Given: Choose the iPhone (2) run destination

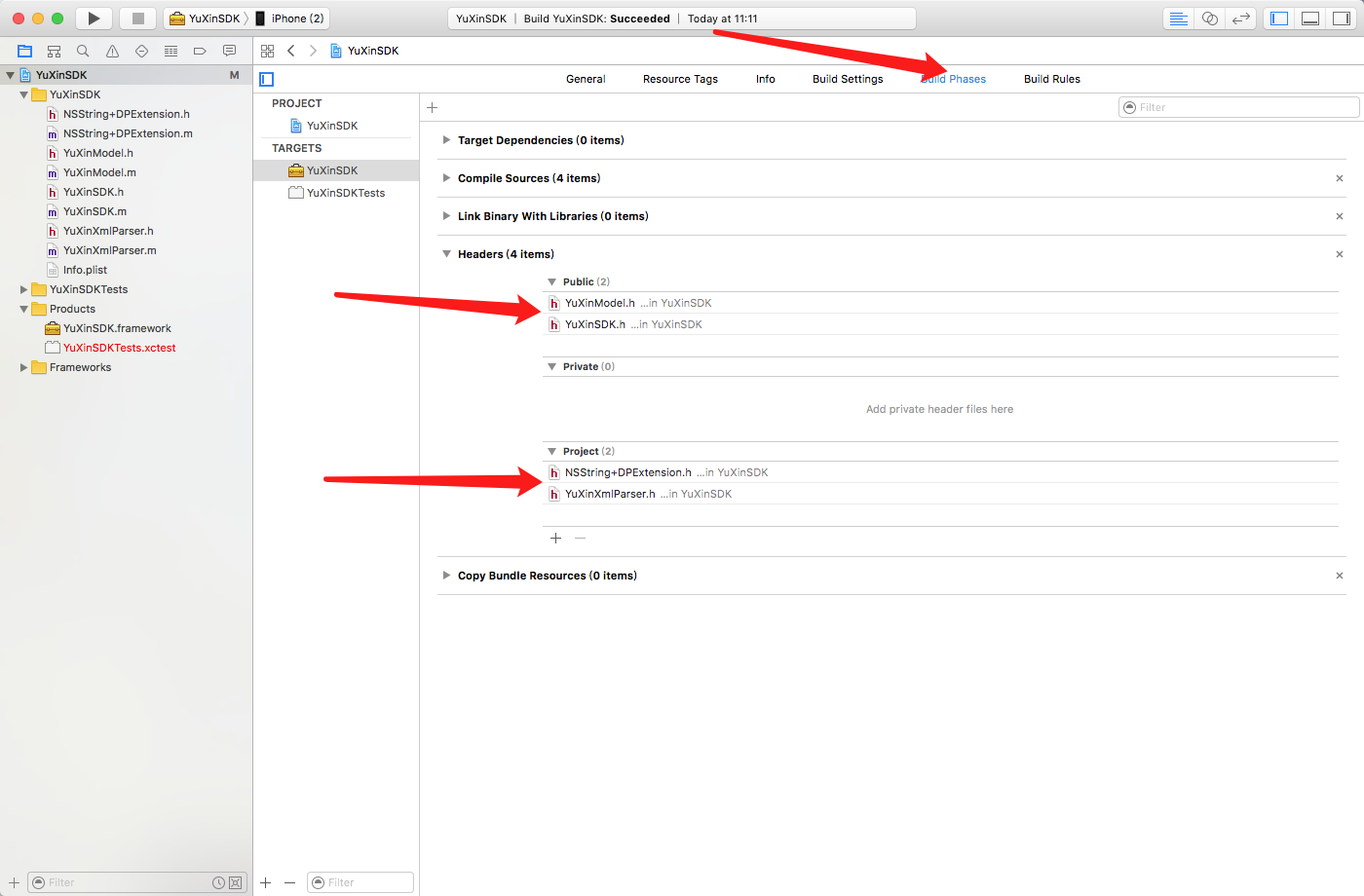Looking at the screenshot, I should pos(290,19).
